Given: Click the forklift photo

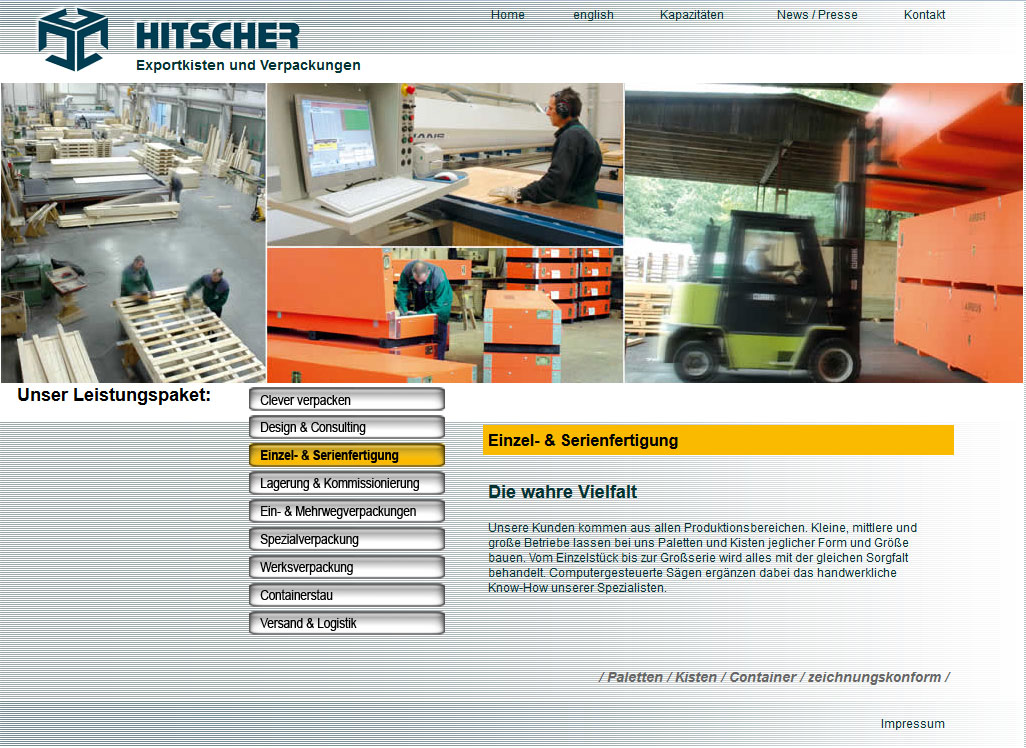Looking at the screenshot, I should click(824, 233).
